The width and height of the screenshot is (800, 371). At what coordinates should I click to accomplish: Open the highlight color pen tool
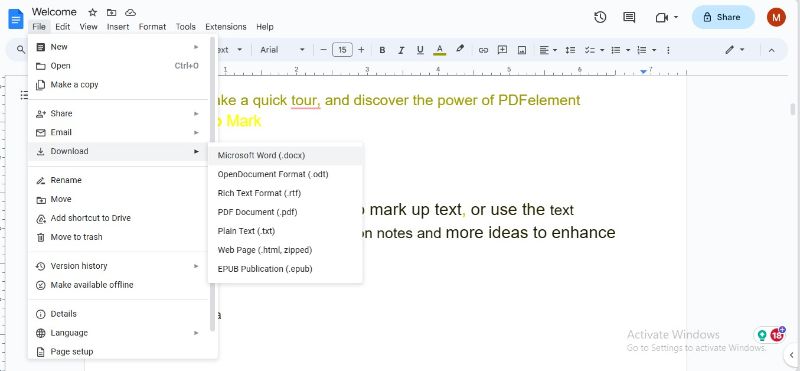(460, 49)
